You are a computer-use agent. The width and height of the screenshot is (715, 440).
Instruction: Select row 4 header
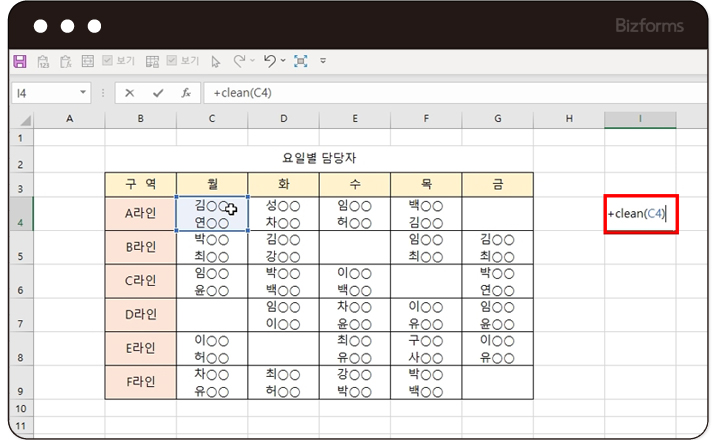21,214
